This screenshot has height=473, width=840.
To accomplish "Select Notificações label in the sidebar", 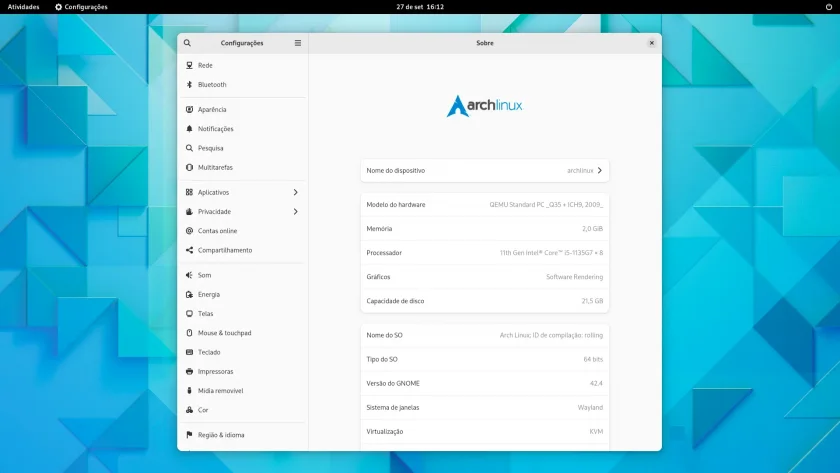I will 215,129.
